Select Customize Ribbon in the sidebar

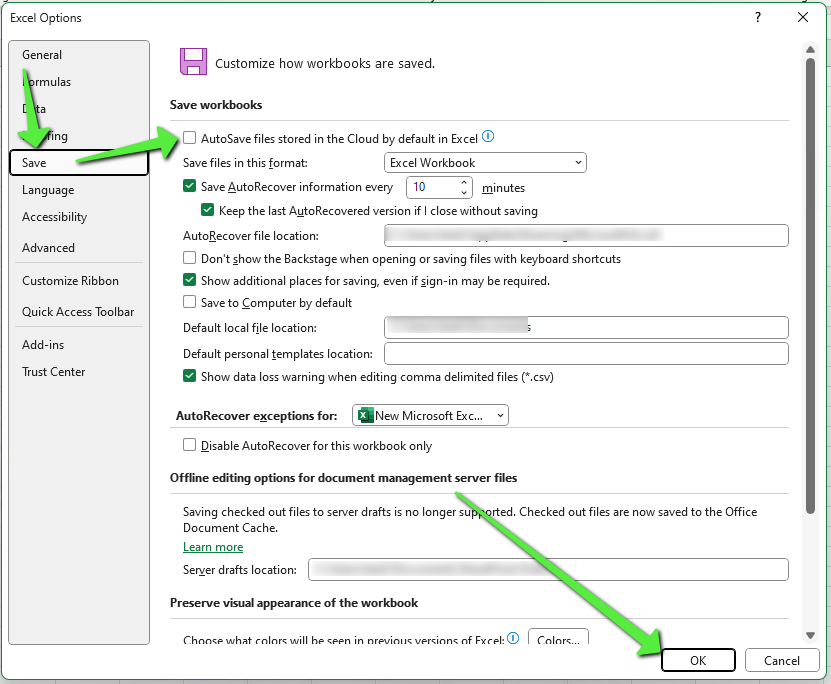(x=70, y=281)
